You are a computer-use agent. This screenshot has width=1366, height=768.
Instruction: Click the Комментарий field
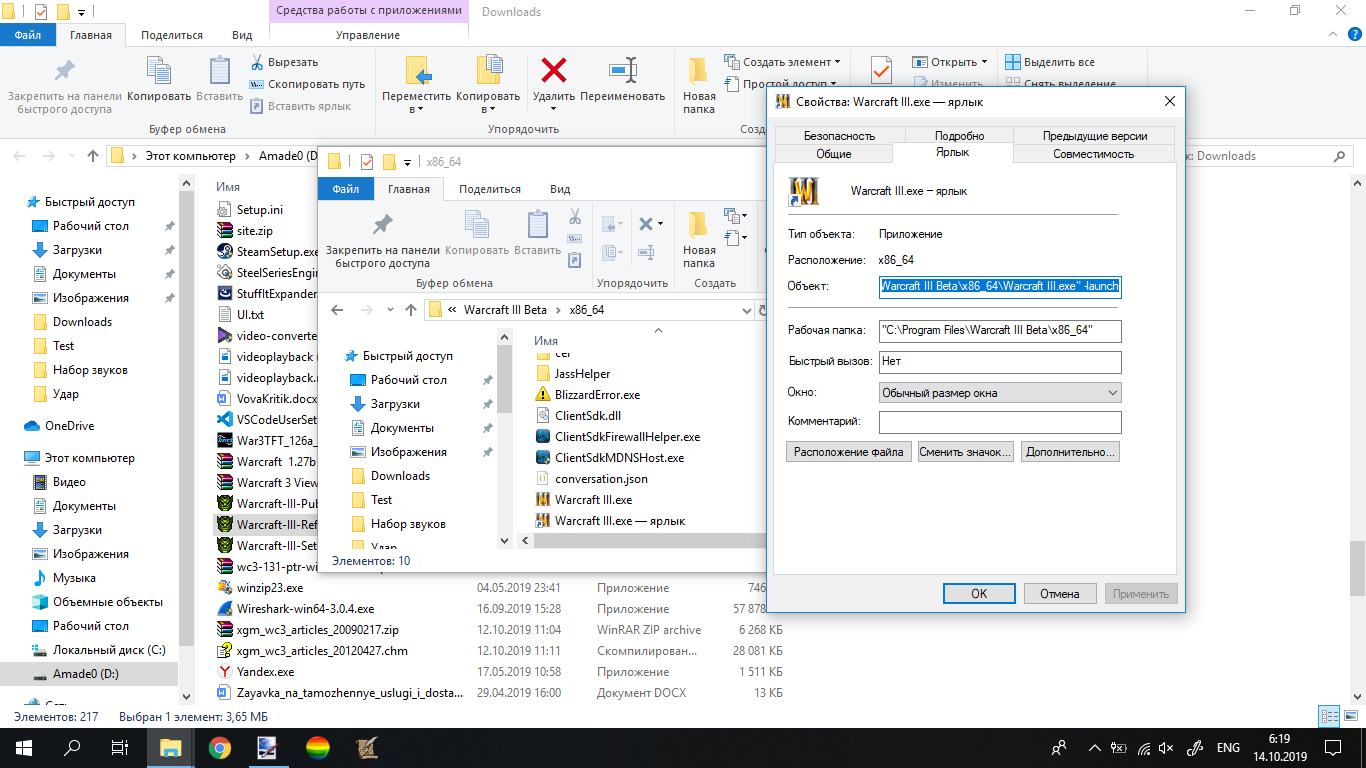point(1000,422)
